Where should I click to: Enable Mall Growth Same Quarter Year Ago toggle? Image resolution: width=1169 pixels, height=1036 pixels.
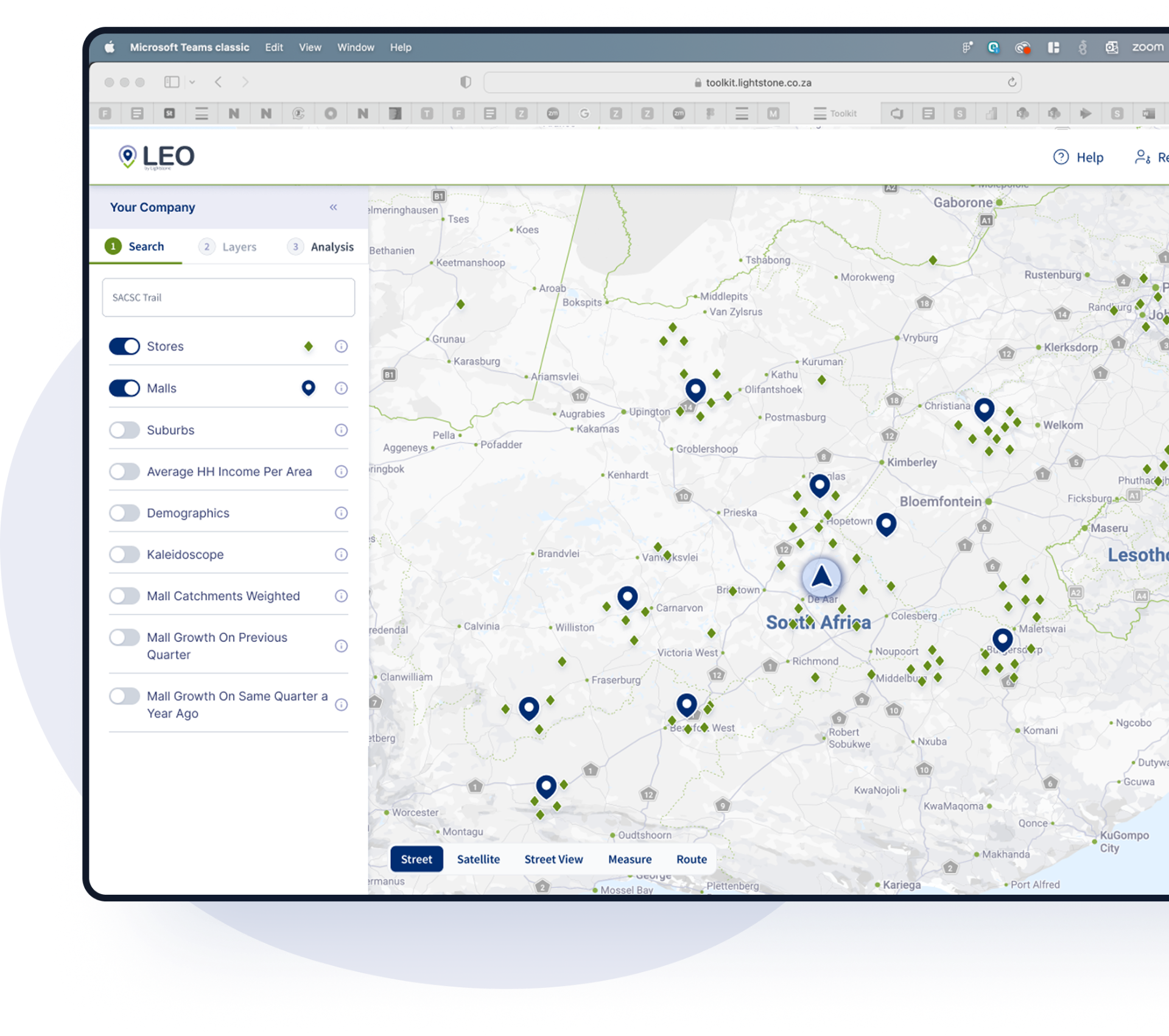click(124, 696)
